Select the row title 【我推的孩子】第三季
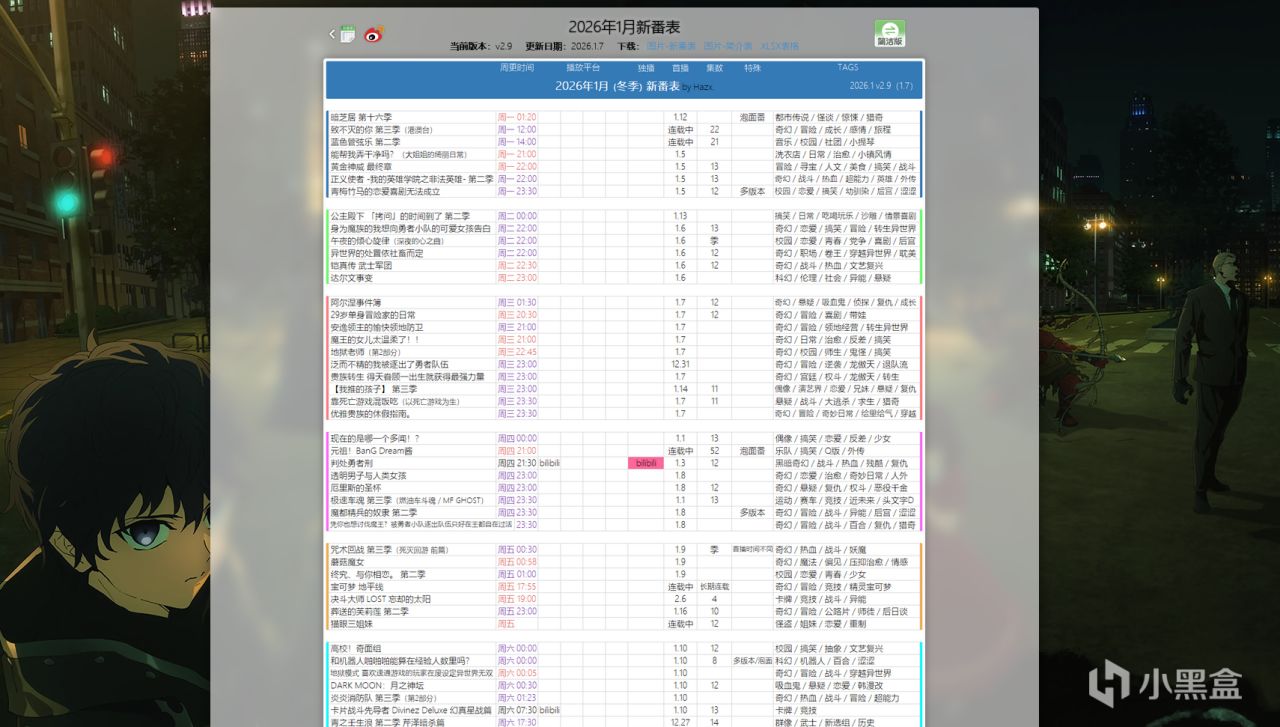The height and width of the screenshot is (727, 1280). pyautogui.click(x=373, y=389)
